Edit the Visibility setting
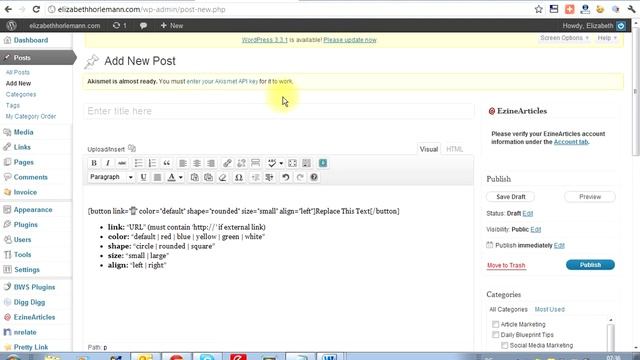 pyautogui.click(x=536, y=229)
